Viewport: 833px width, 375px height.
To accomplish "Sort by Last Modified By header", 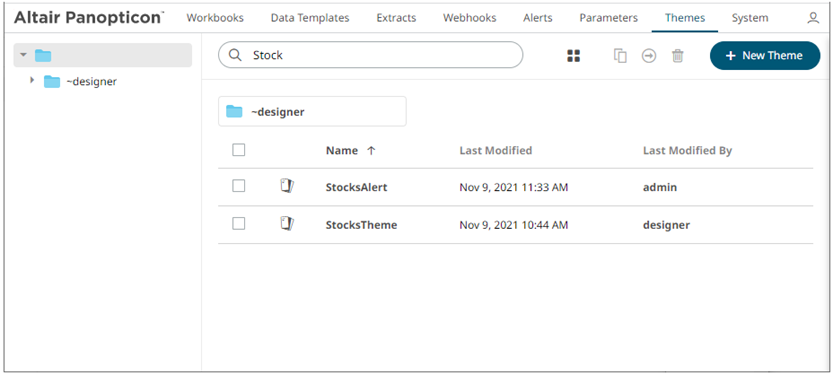I will 687,151.
